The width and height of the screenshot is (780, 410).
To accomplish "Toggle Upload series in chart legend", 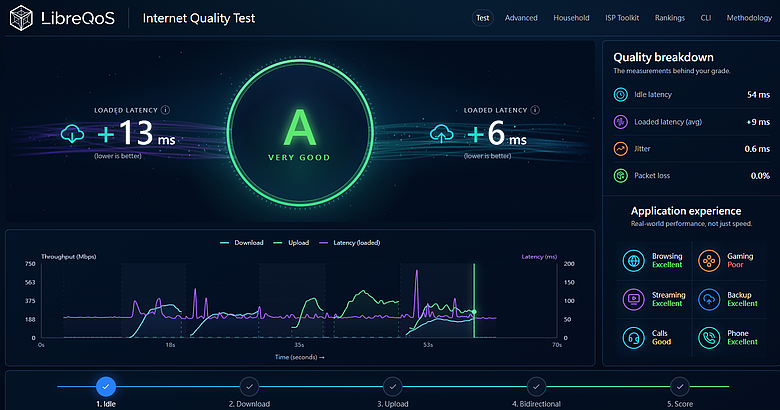I will click(292, 243).
